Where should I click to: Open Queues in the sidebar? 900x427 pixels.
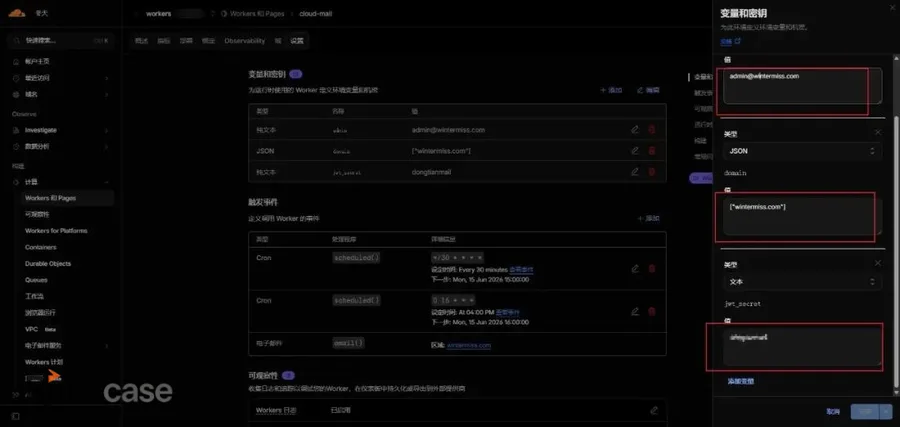(x=36, y=280)
